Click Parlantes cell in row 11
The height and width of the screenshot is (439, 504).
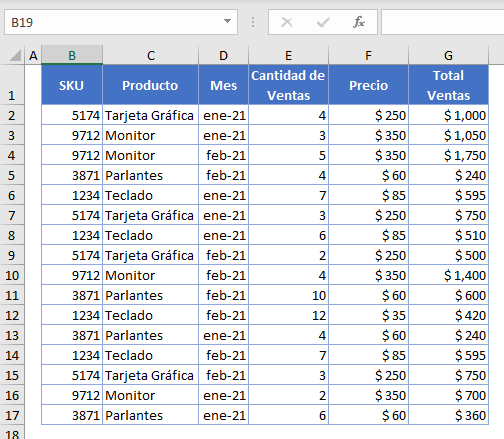pyautogui.click(x=151, y=295)
